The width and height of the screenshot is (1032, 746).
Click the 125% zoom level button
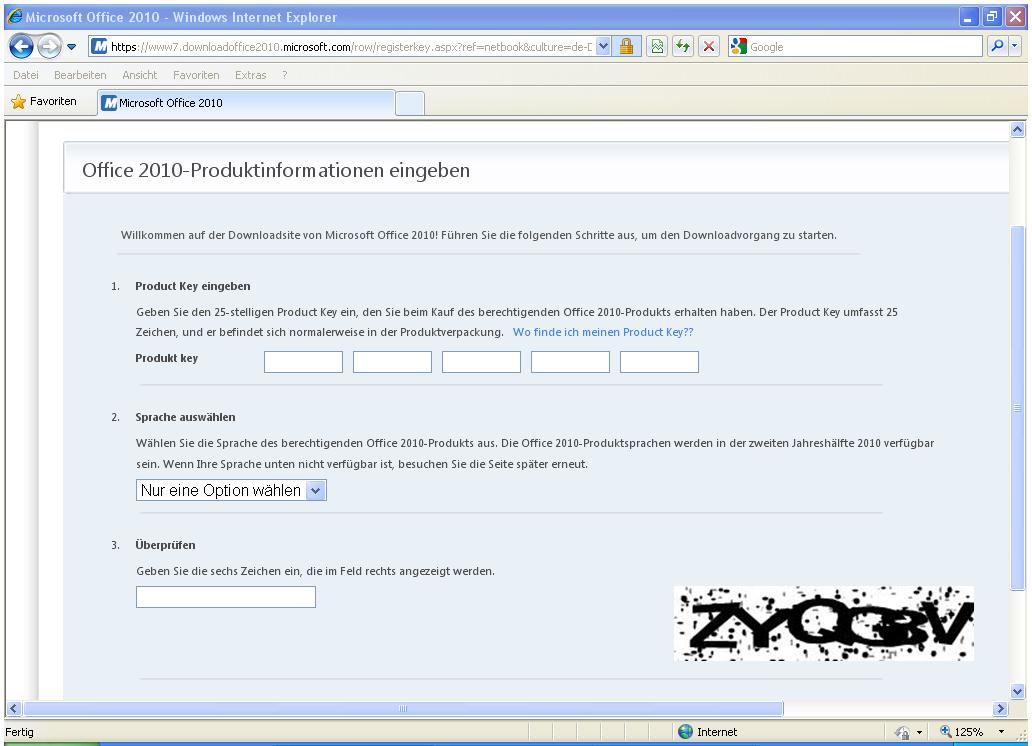(x=962, y=732)
